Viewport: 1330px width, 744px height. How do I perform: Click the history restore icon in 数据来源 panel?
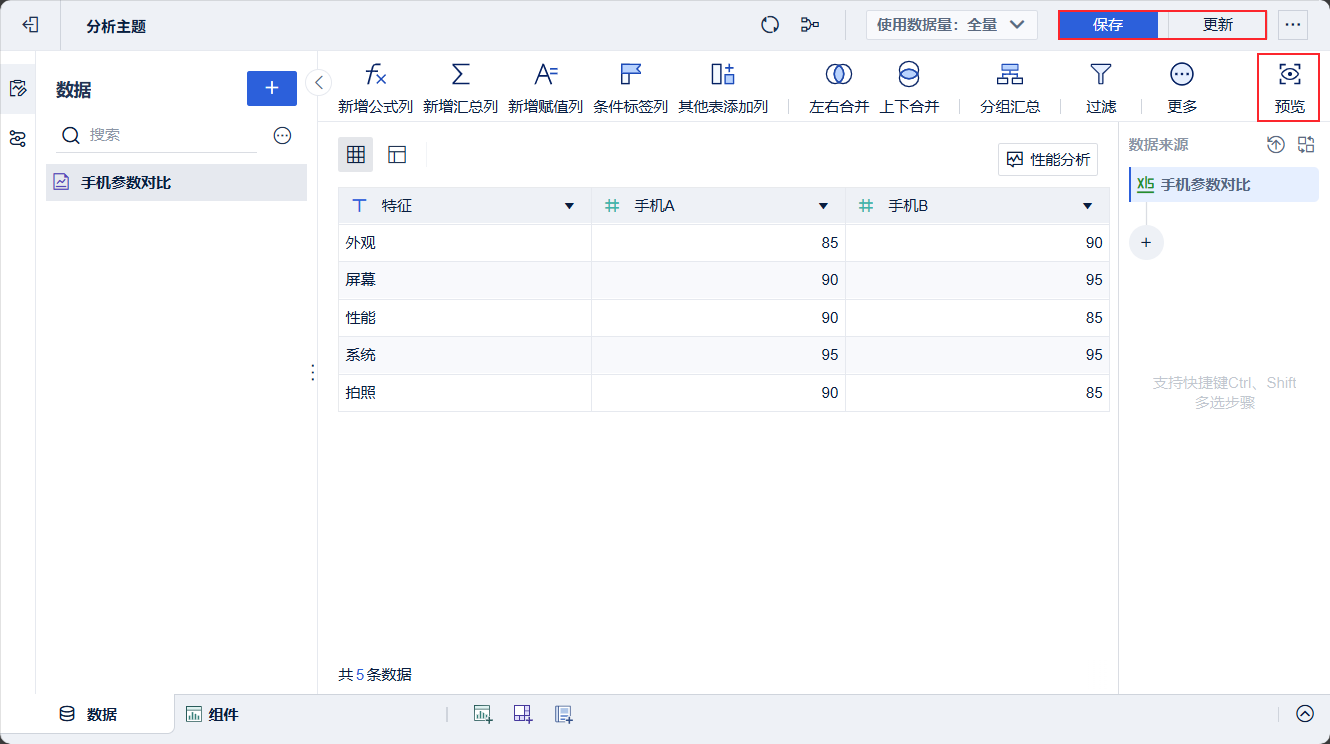[x=1276, y=145]
